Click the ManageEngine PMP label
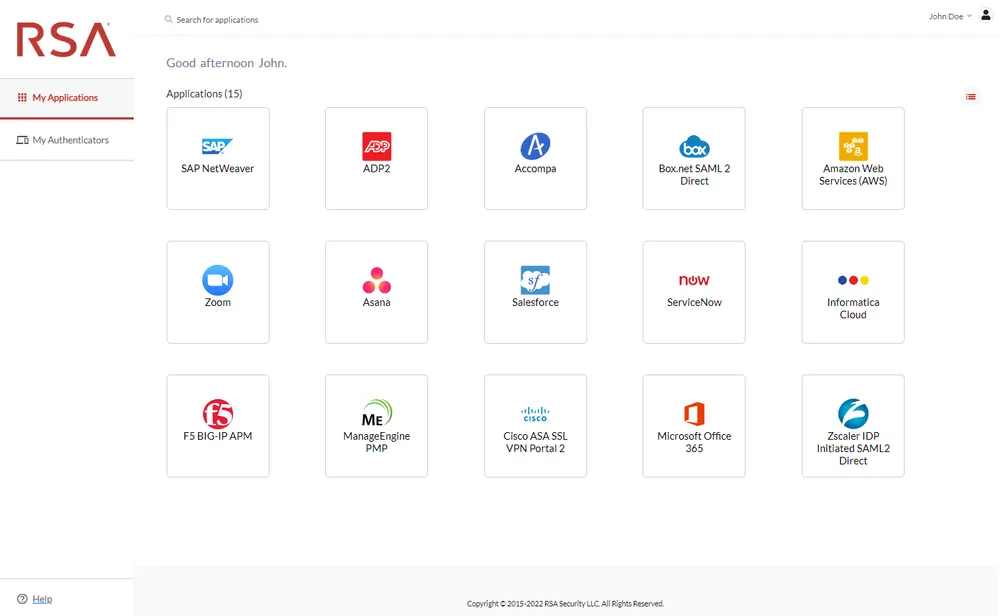1000x616 pixels. pyautogui.click(x=376, y=442)
